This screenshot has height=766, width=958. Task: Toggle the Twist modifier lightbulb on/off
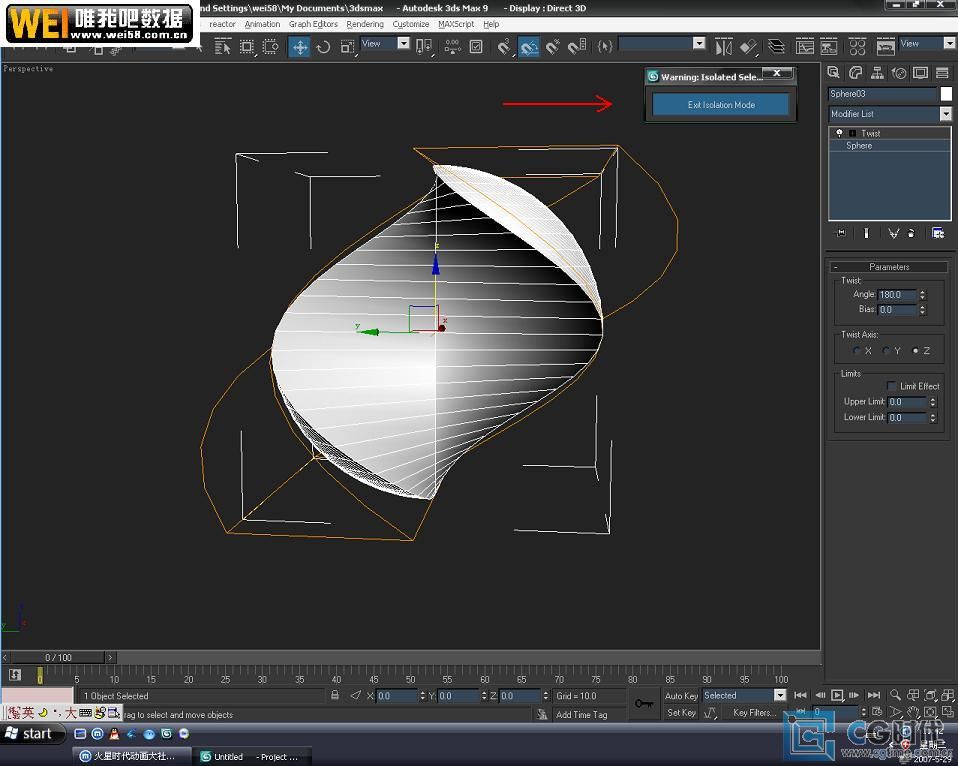pyautogui.click(x=839, y=133)
